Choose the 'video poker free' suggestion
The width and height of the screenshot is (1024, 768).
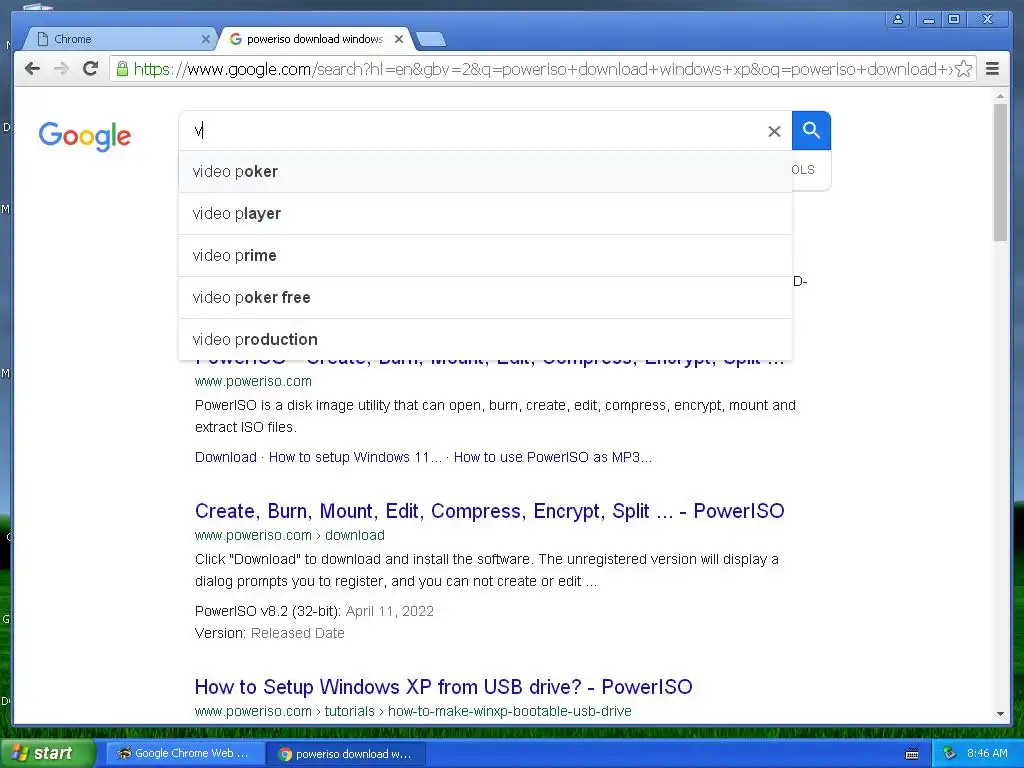(485, 297)
